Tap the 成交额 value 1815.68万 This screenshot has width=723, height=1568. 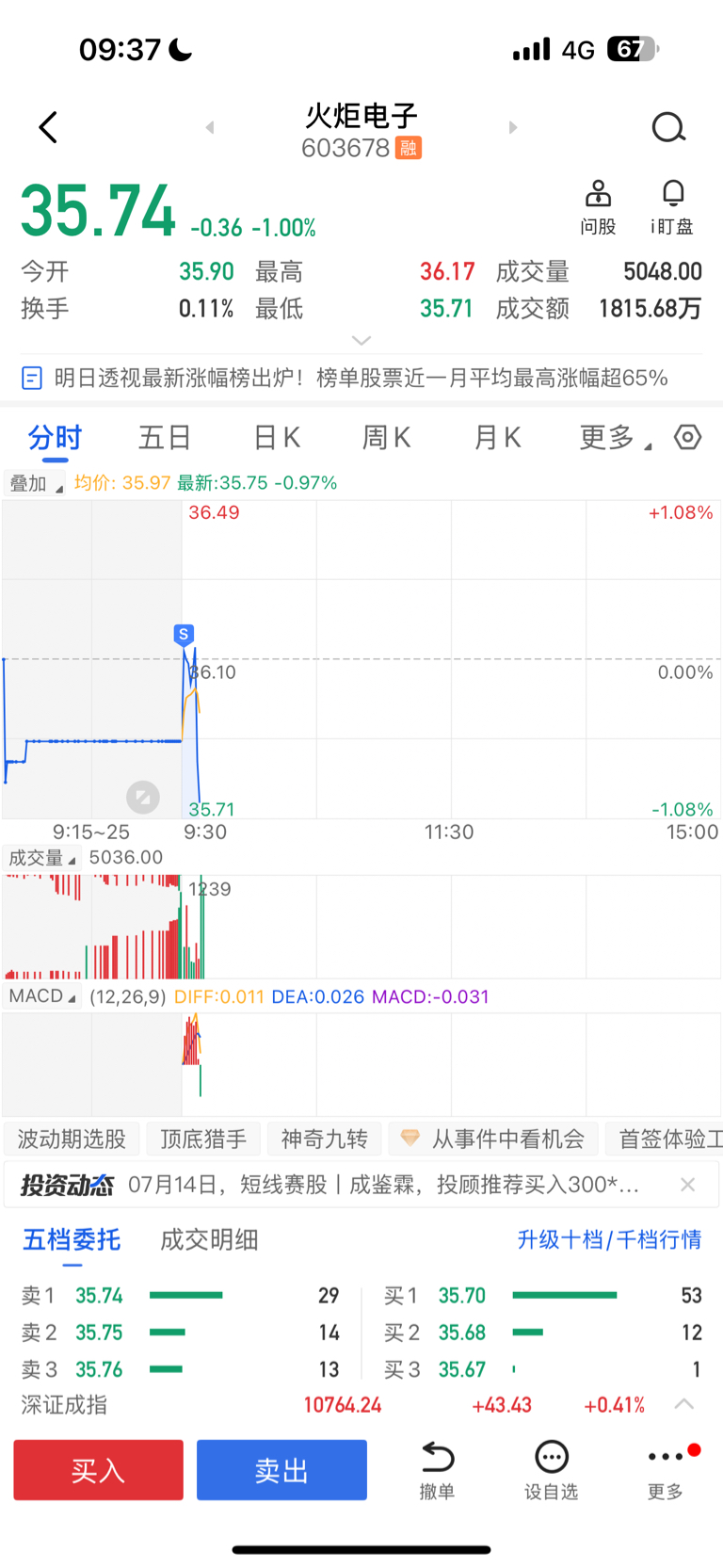651,309
